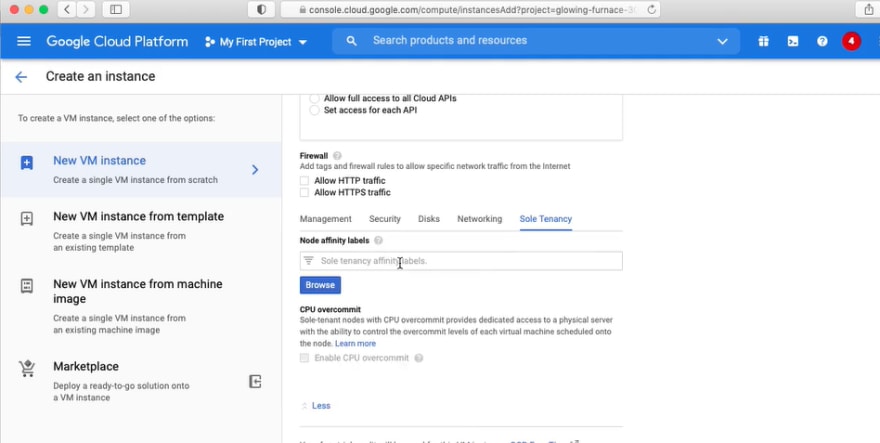880x443 pixels.
Task: Switch to the Management tab
Action: point(326,219)
